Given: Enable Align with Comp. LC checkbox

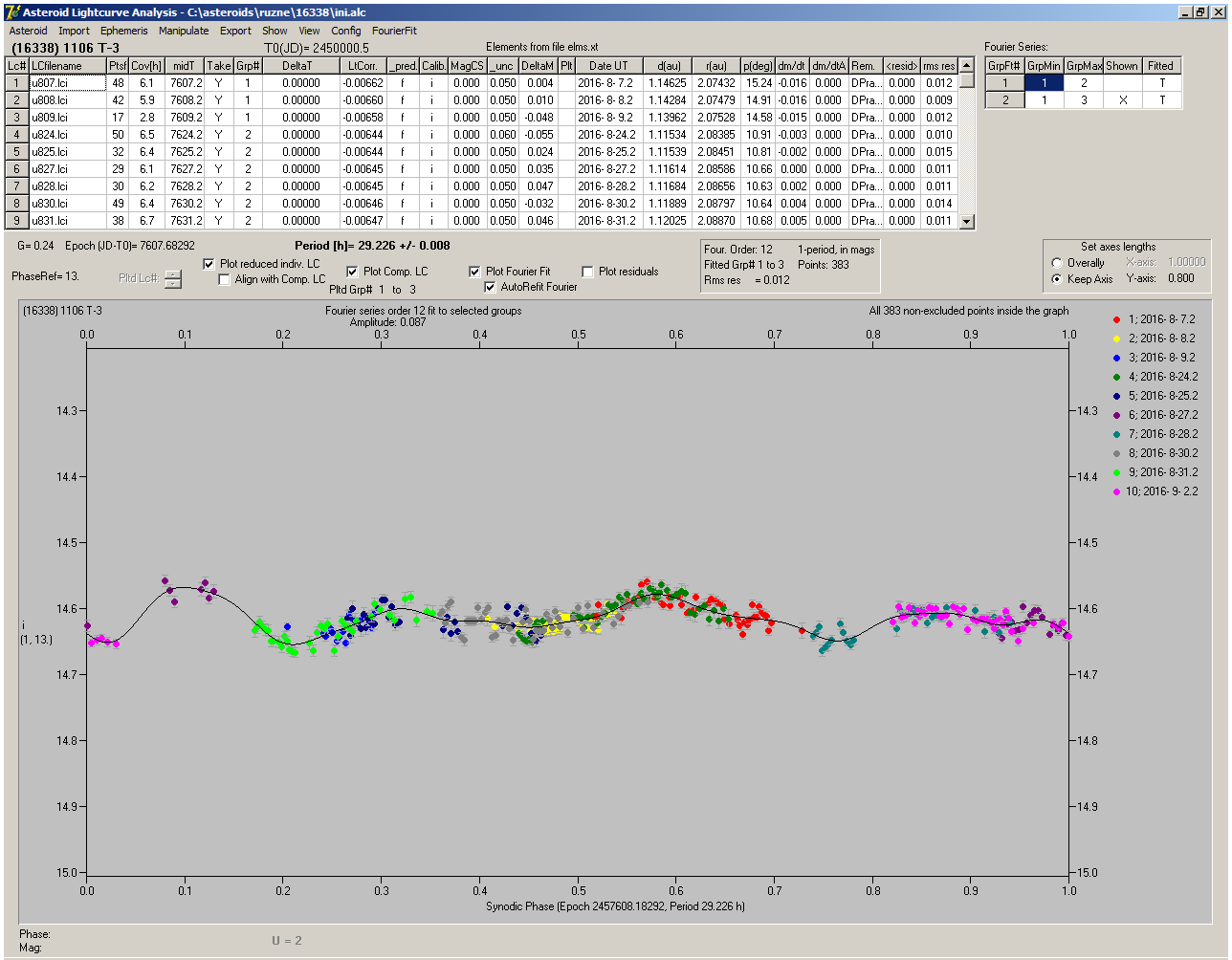Looking at the screenshot, I should tap(225, 279).
